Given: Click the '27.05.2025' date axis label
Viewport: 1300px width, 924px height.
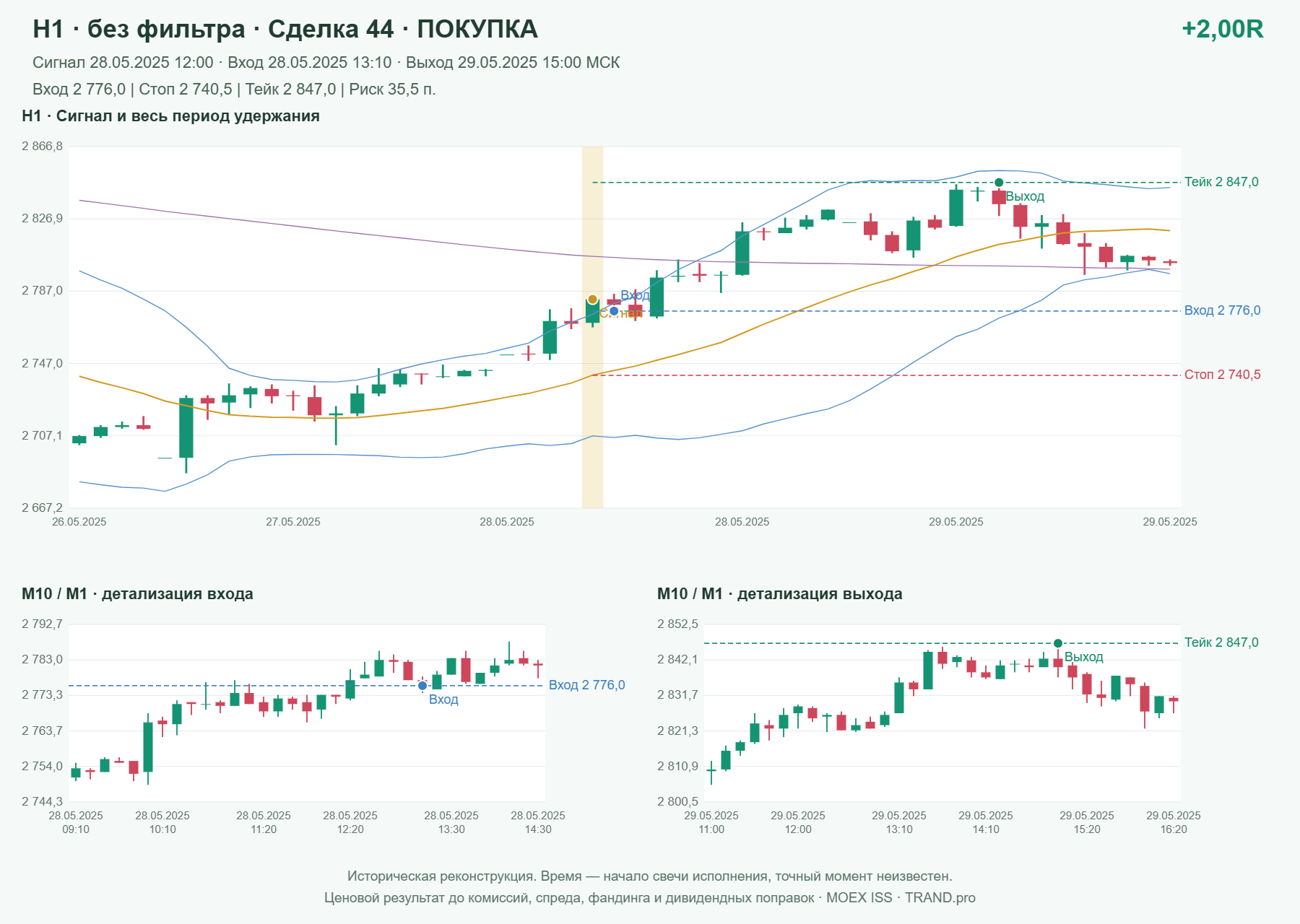Looking at the screenshot, I should click(292, 522).
